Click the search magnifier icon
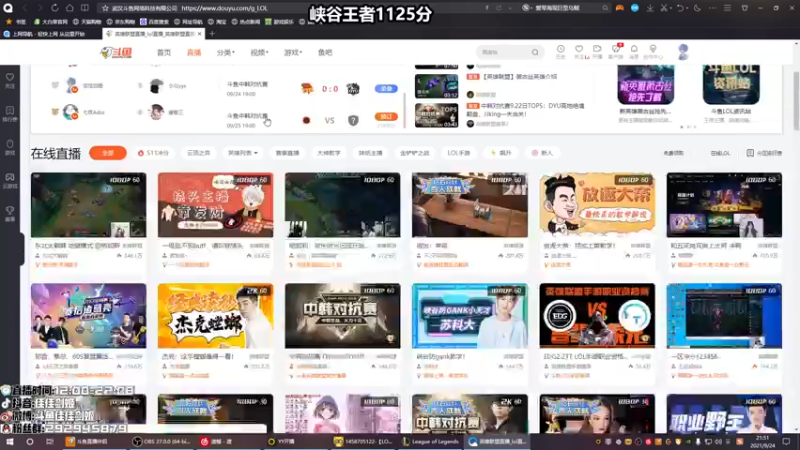The width and height of the screenshot is (800, 450). (x=535, y=52)
